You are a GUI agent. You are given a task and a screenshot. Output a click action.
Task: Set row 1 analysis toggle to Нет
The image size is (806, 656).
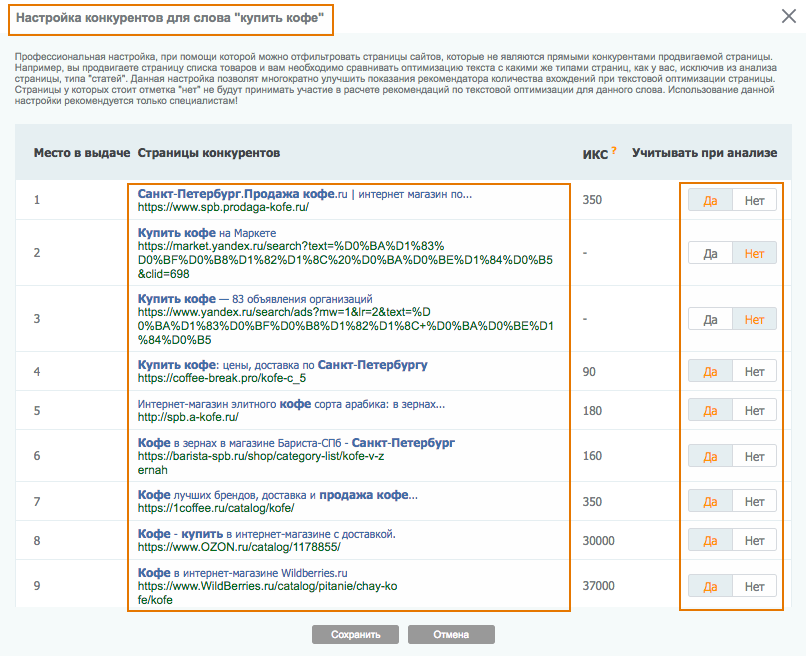pyautogui.click(x=754, y=200)
